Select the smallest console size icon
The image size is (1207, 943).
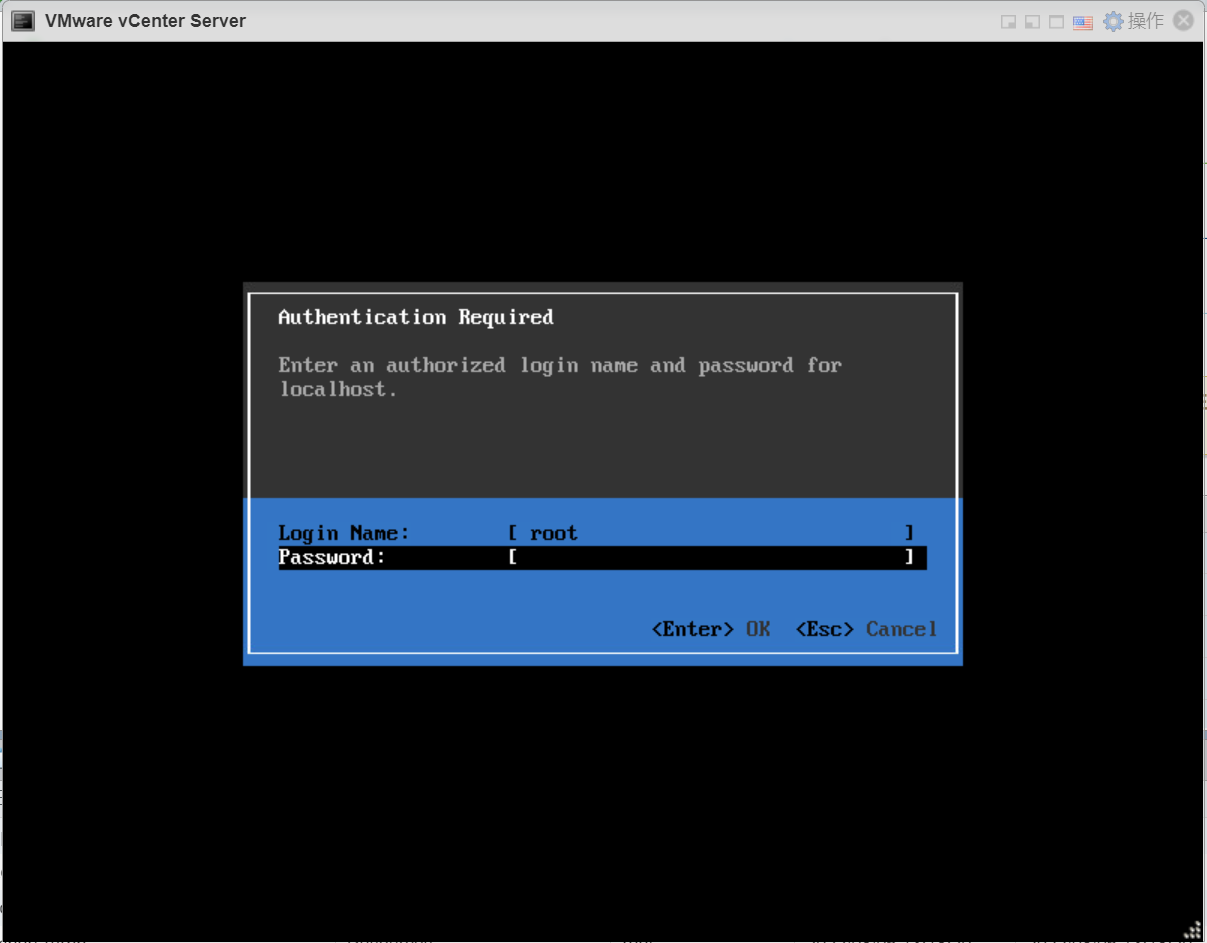1009,22
